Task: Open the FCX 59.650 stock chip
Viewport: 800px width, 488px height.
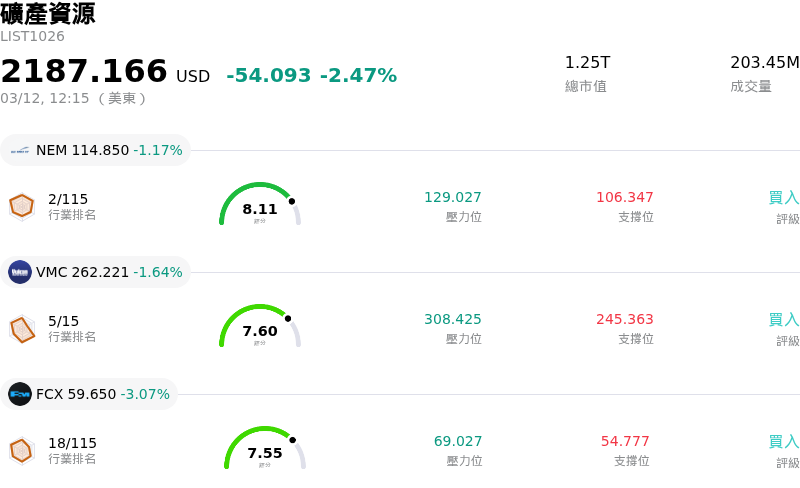Action: (90, 394)
